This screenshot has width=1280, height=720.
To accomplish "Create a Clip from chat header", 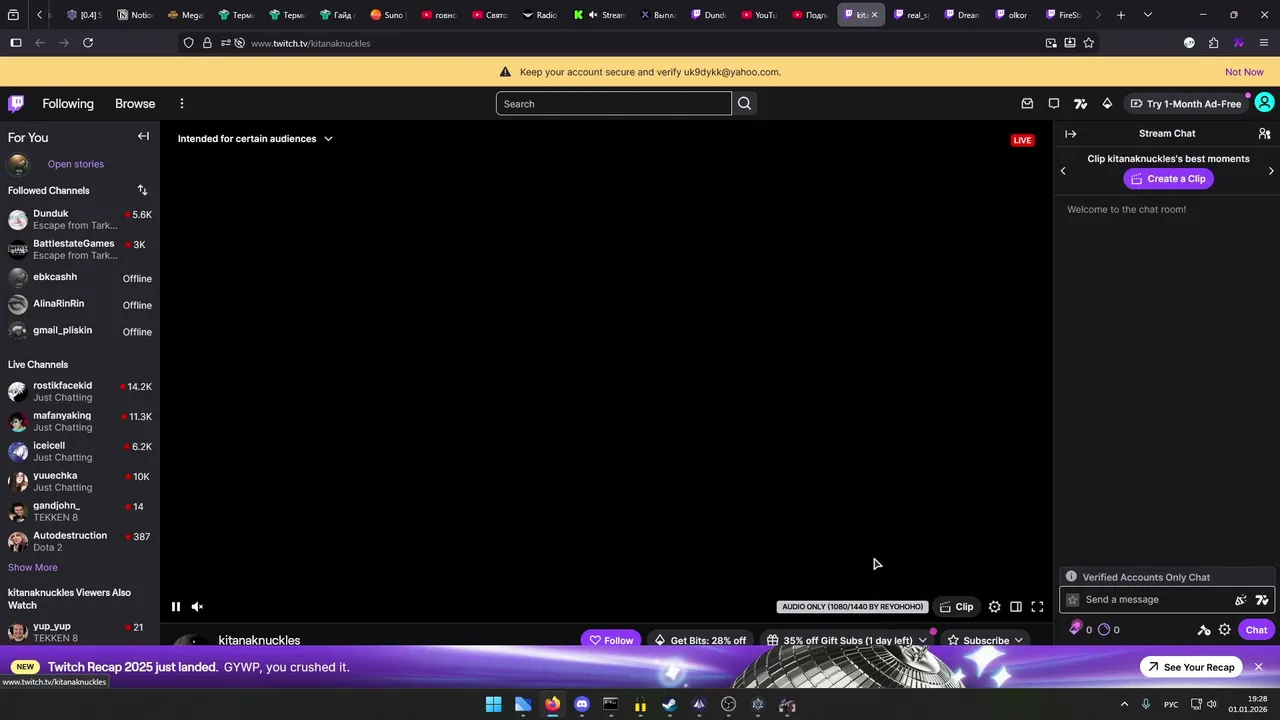I will pyautogui.click(x=1168, y=178).
